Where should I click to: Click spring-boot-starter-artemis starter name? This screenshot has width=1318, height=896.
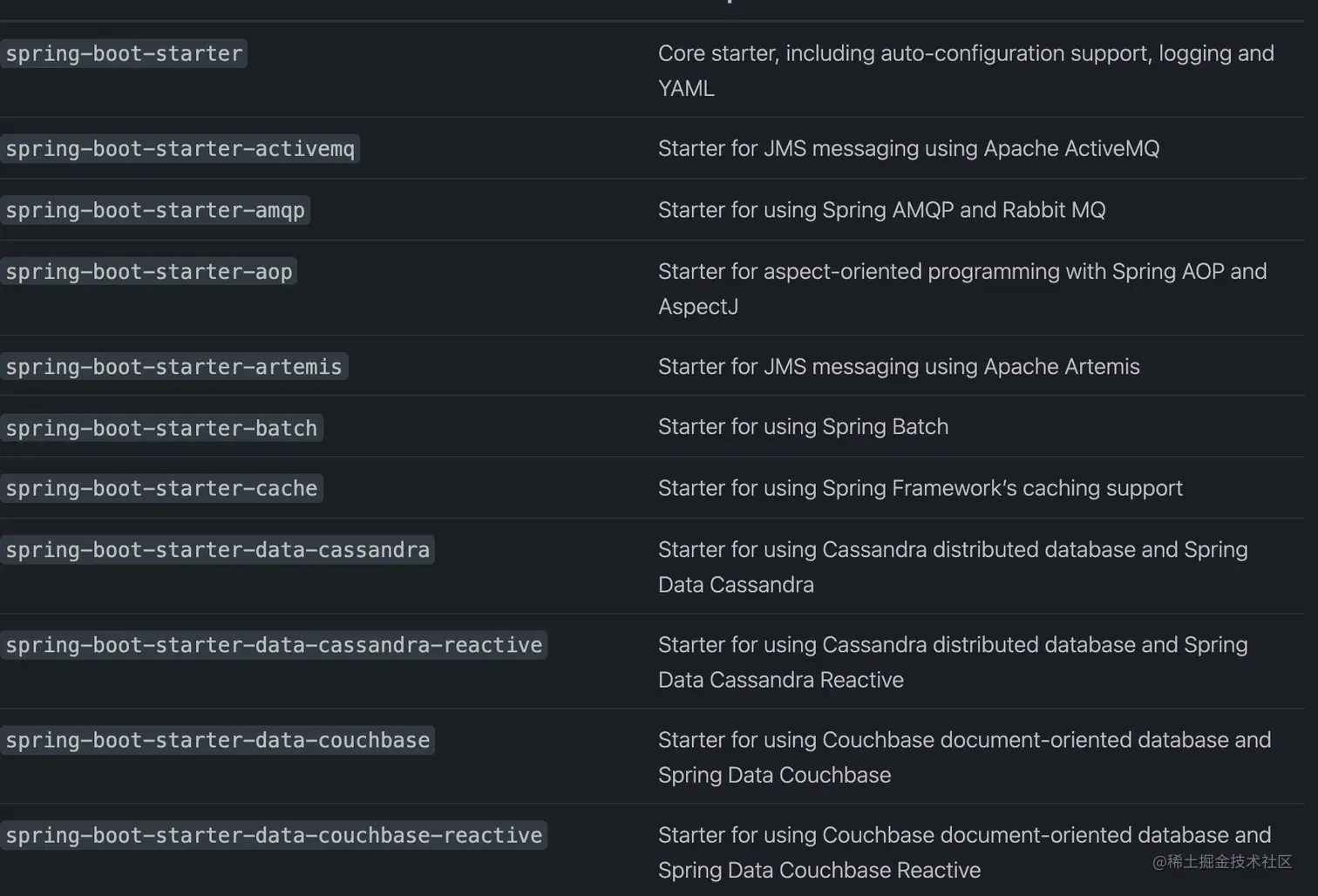173,367
